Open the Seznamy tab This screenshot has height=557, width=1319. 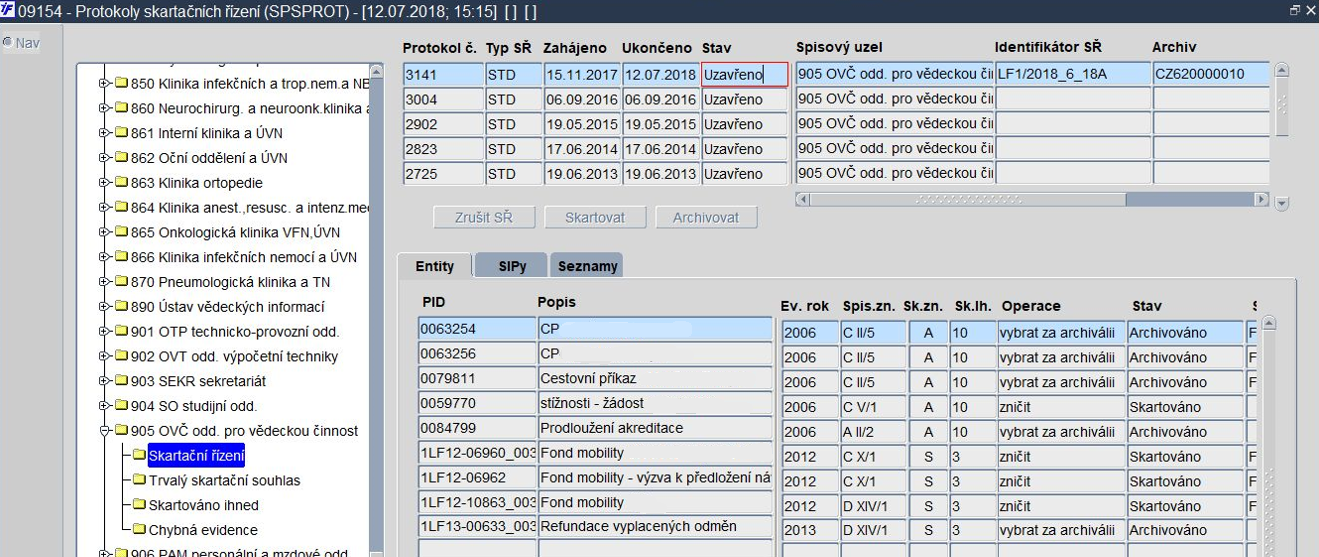pyautogui.click(x=587, y=266)
